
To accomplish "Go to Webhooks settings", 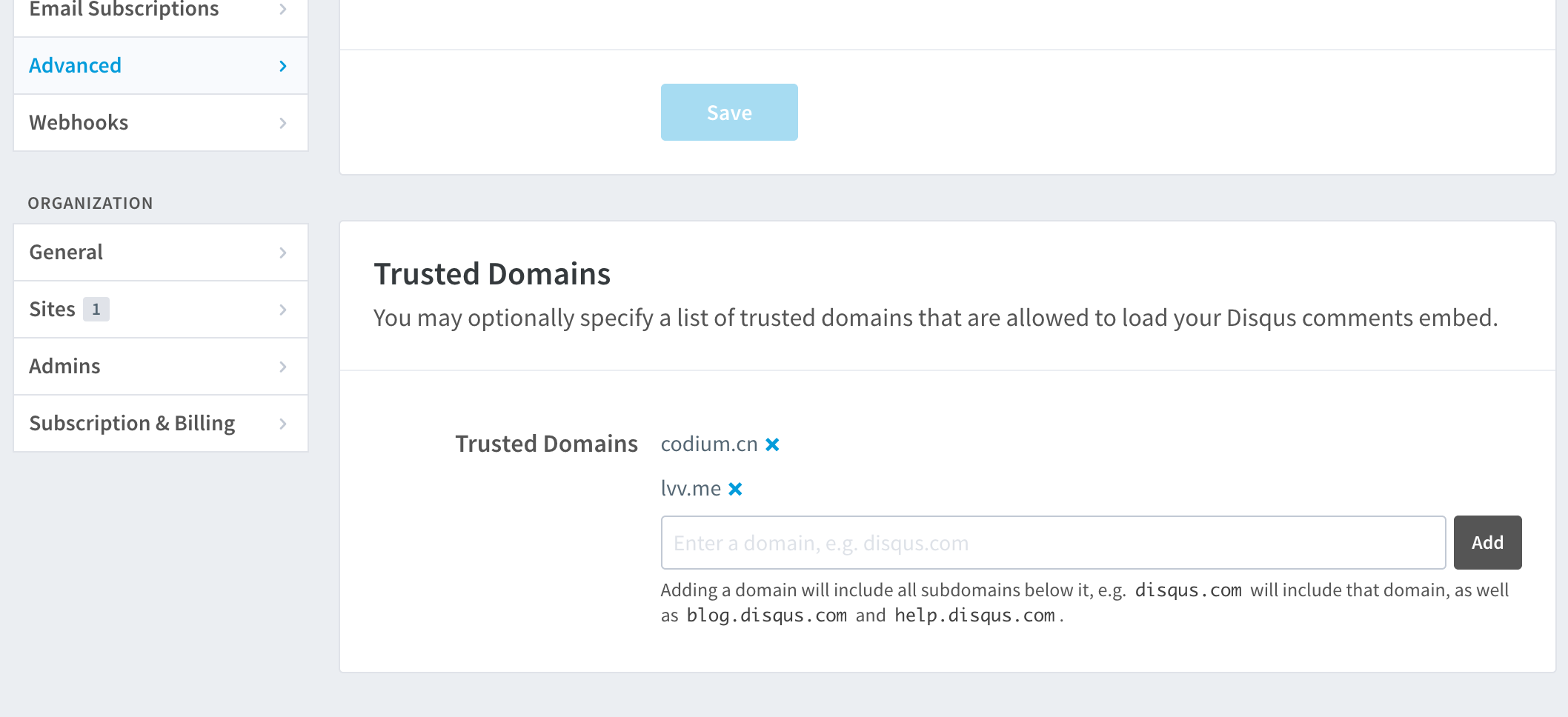I will [79, 123].
